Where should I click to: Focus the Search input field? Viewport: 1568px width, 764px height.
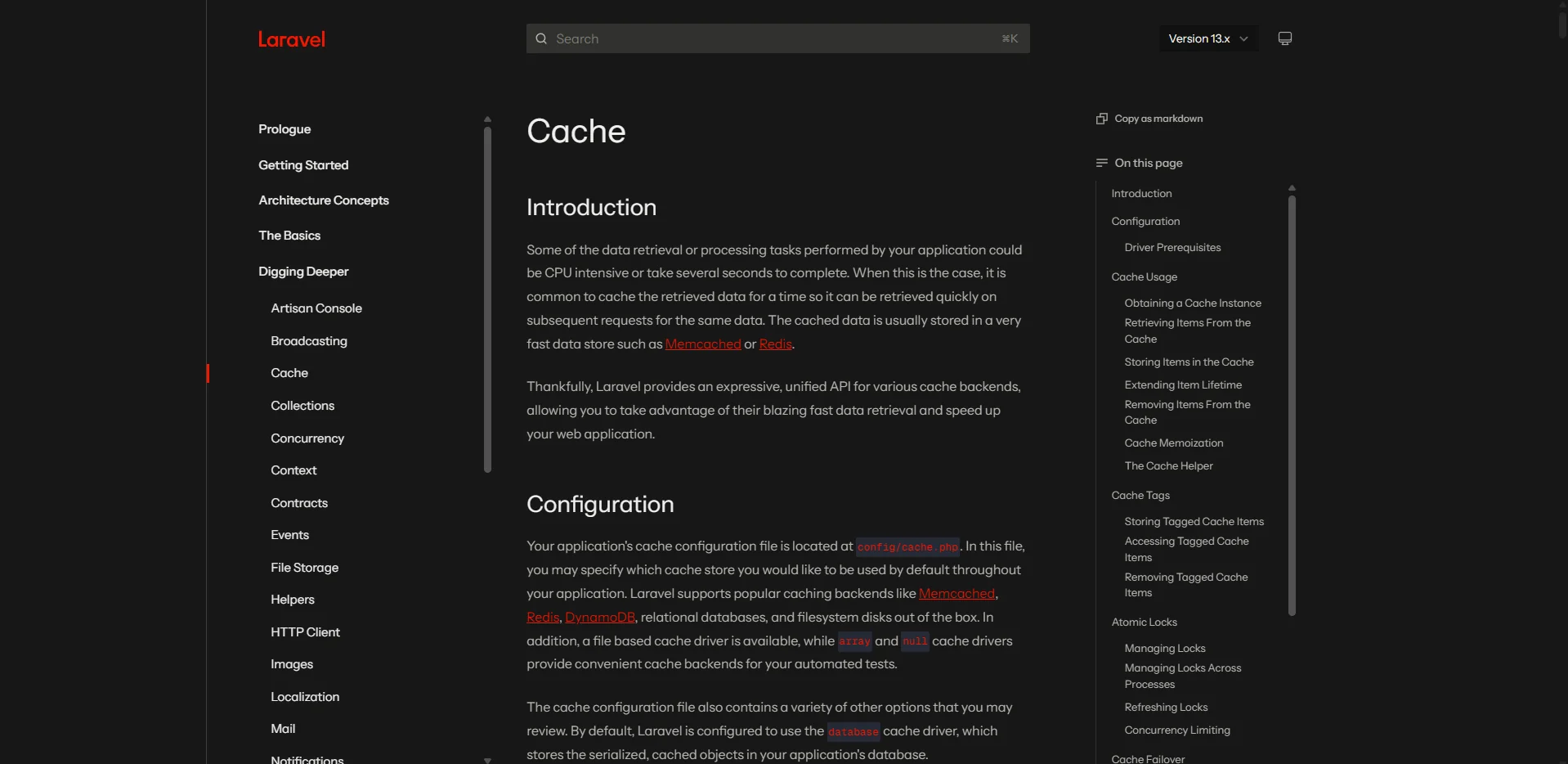[x=777, y=38]
